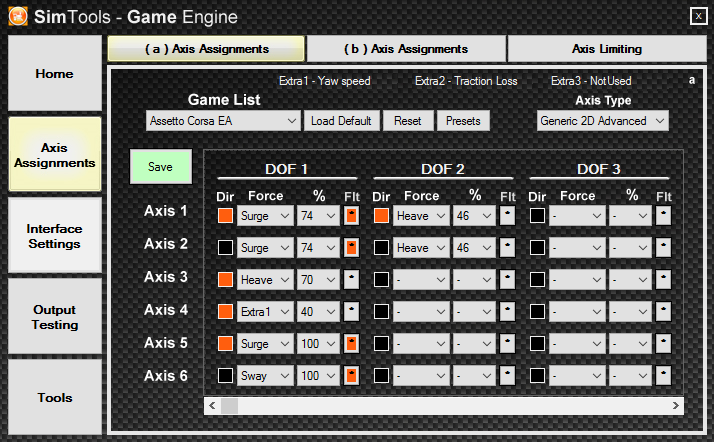
Task: Click Axis 2 DOF 1 filter icon
Action: [352, 248]
